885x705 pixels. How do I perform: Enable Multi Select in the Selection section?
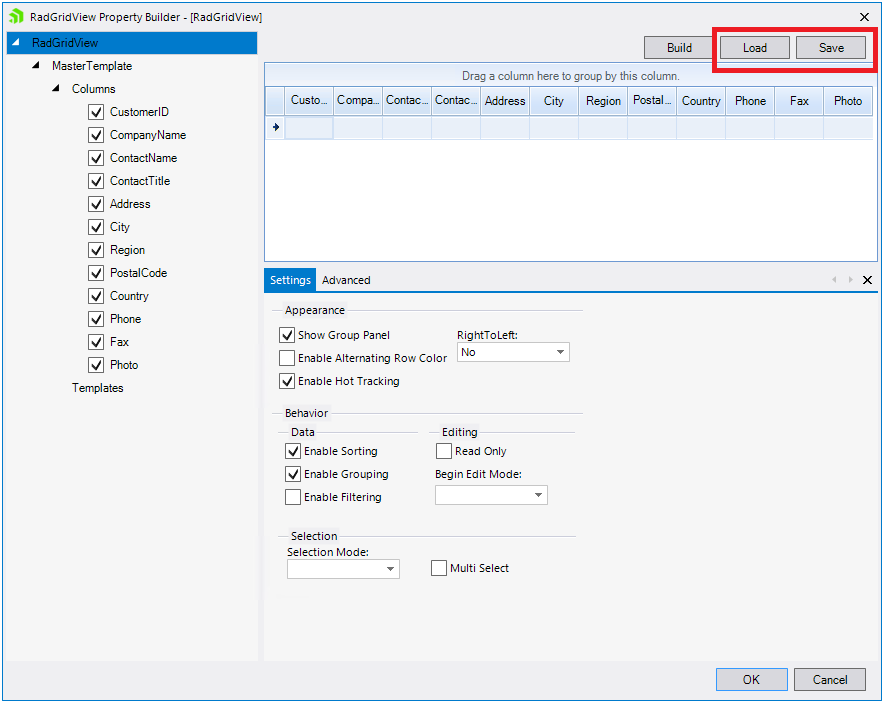pos(438,568)
